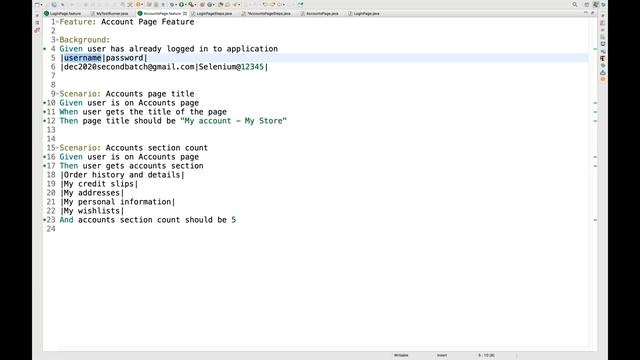Minimize the editor area
The height and width of the screenshot is (360, 640).
click(x=586, y=13)
